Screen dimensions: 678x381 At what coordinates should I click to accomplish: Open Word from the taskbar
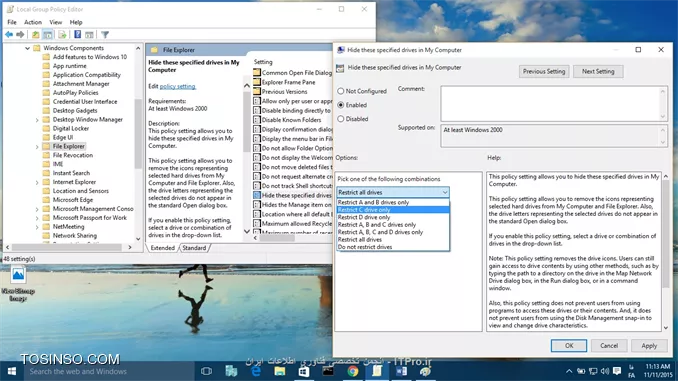point(401,371)
